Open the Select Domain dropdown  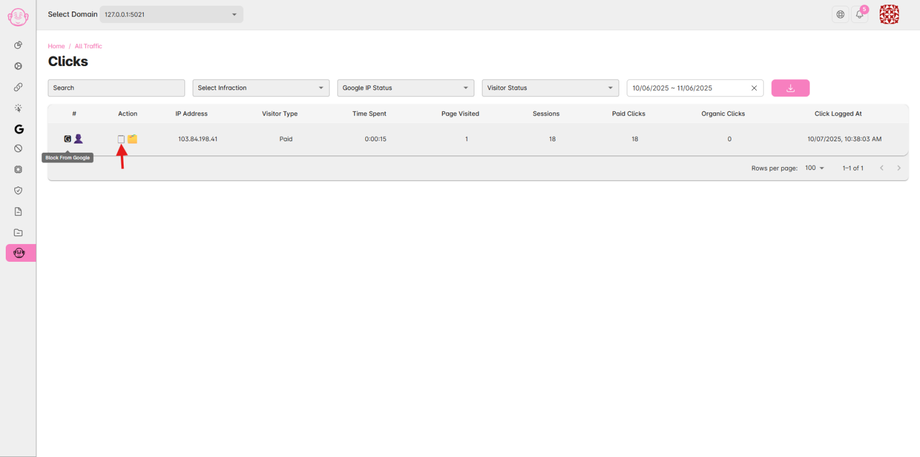pos(171,15)
